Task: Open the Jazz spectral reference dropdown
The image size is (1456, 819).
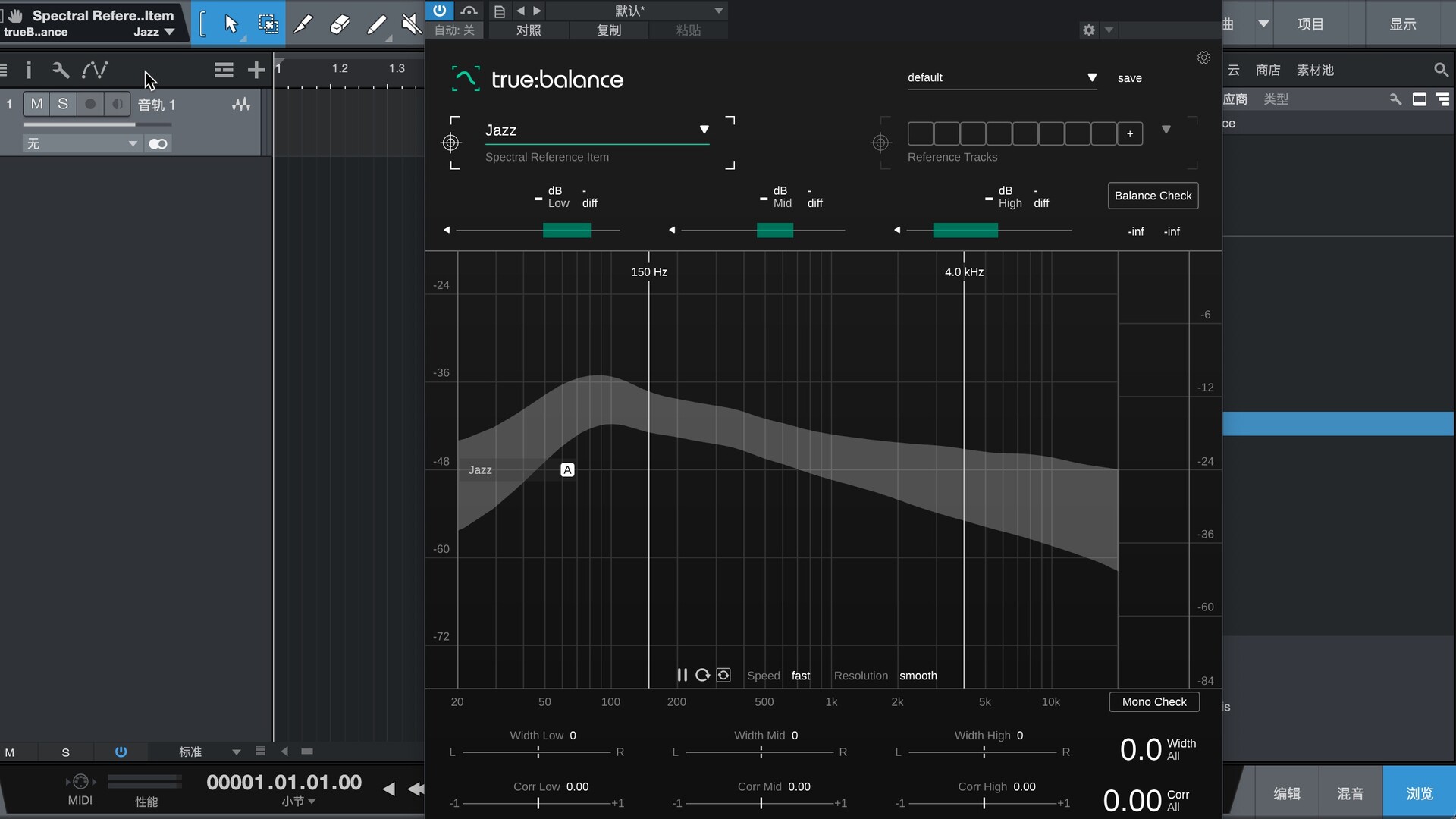Action: [598, 130]
